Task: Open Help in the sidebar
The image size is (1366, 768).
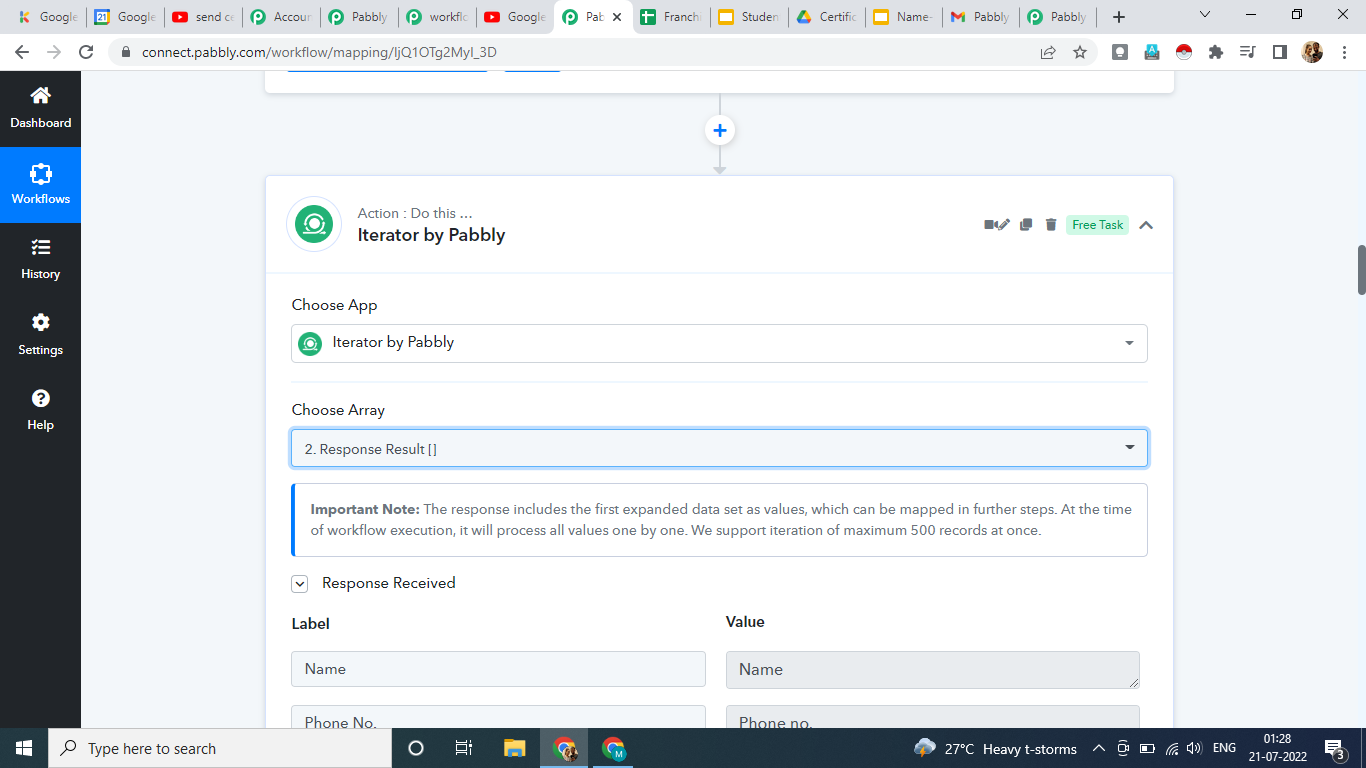Action: point(40,410)
